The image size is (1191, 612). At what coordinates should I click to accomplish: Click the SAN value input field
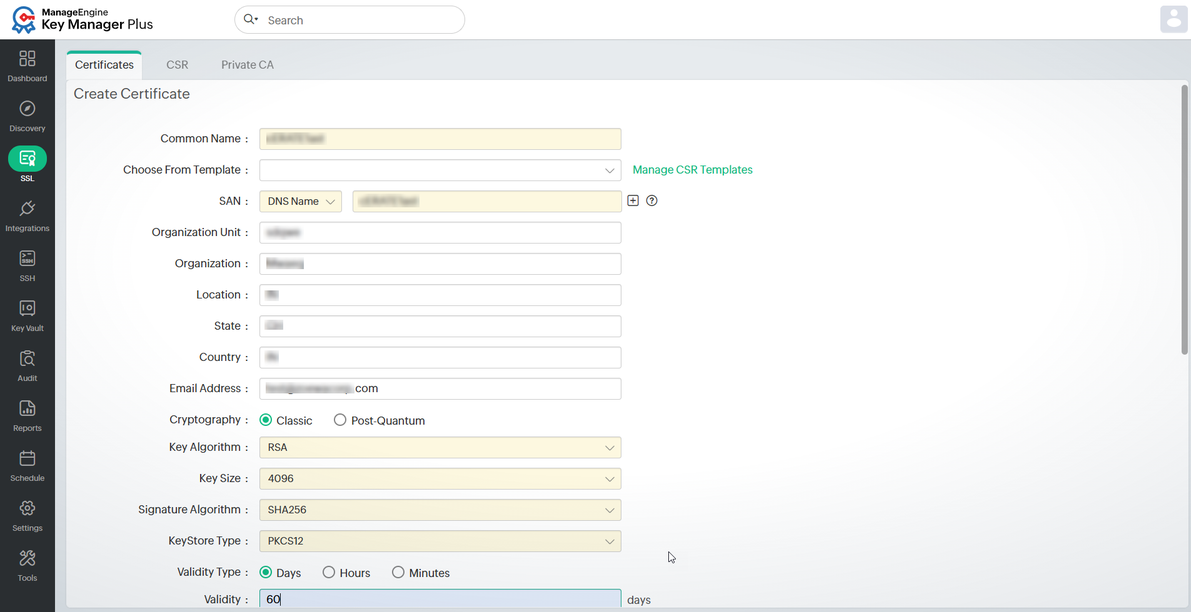[x=487, y=201]
